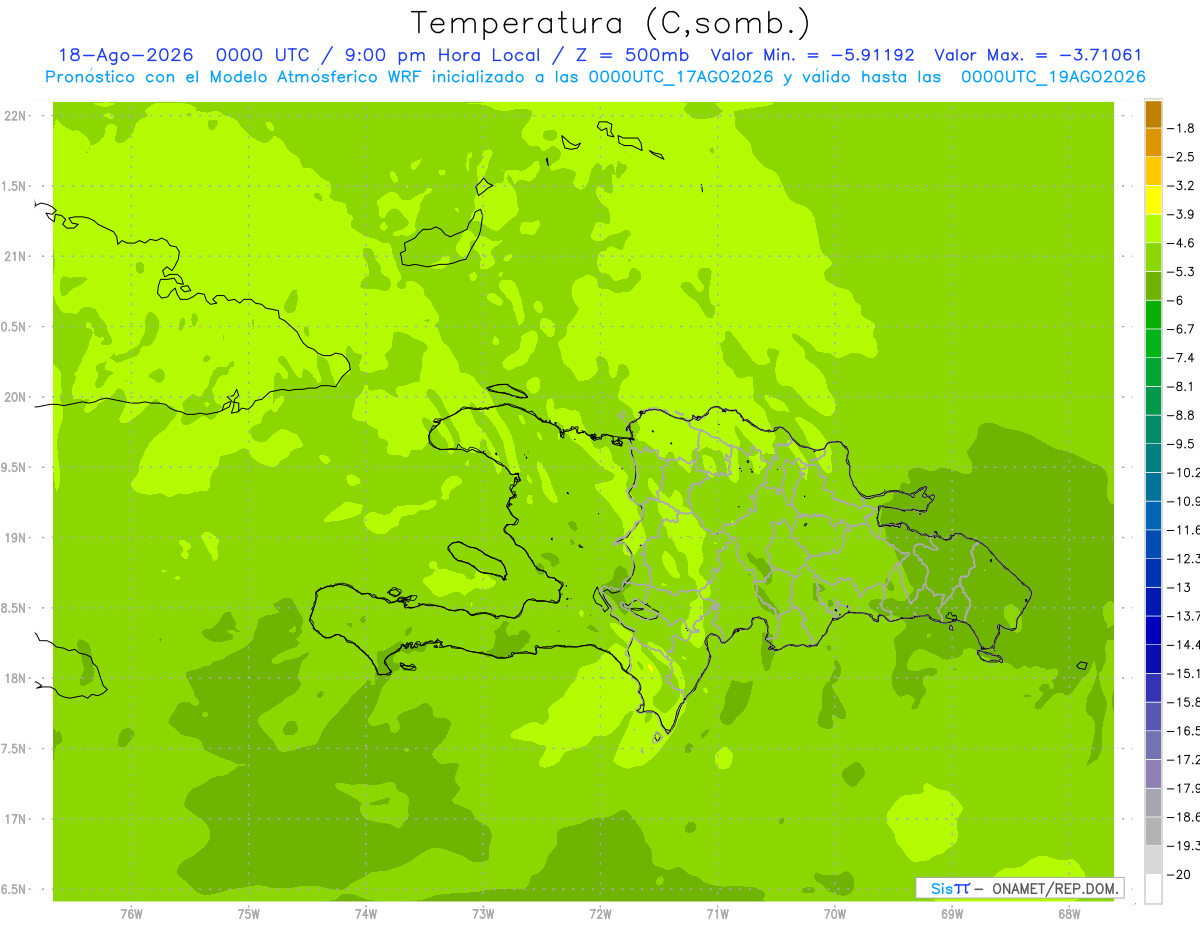Click the '70W' longitude axis label
The width and height of the screenshot is (1200, 927).
pyautogui.click(x=835, y=914)
